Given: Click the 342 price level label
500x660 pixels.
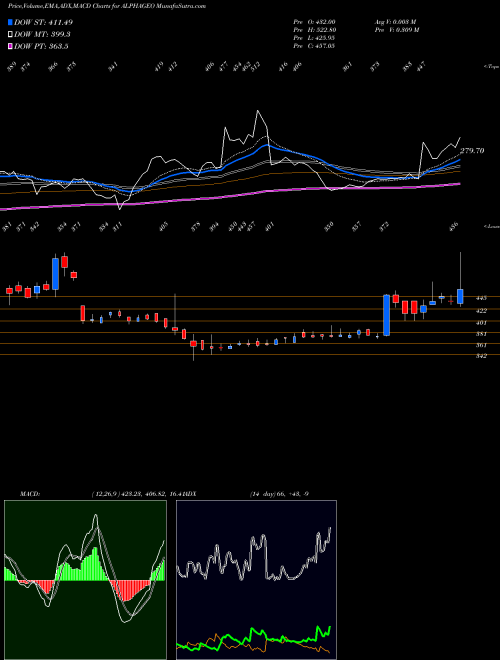Looking at the screenshot, I should click(x=481, y=356).
